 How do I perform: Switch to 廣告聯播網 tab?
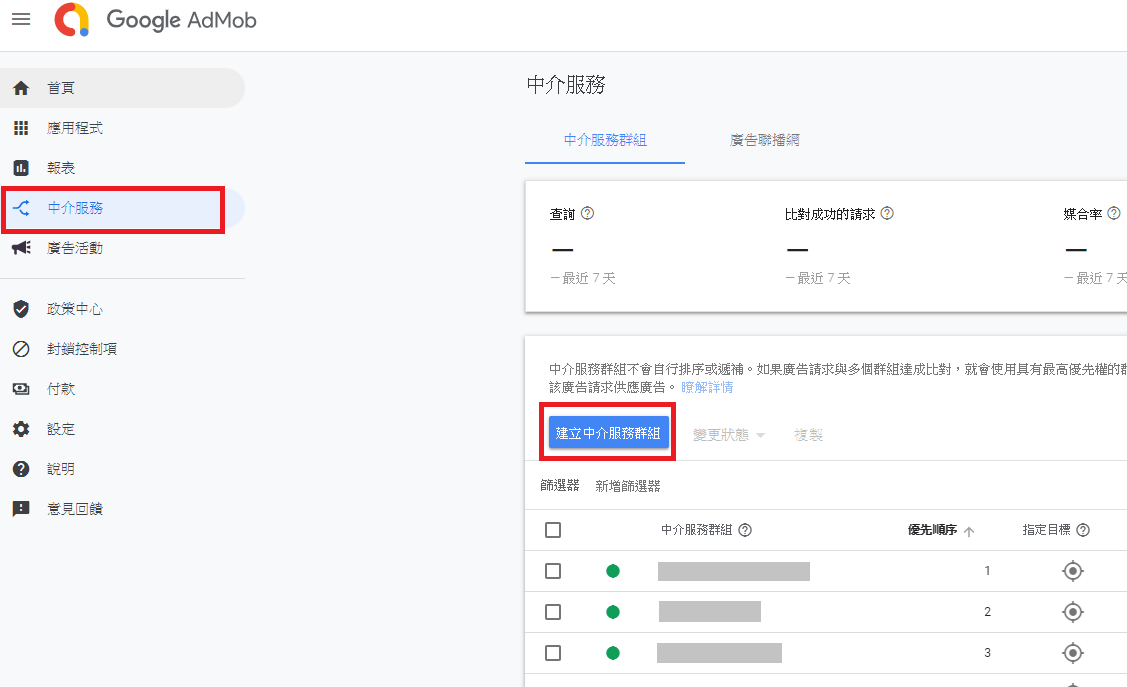point(765,141)
